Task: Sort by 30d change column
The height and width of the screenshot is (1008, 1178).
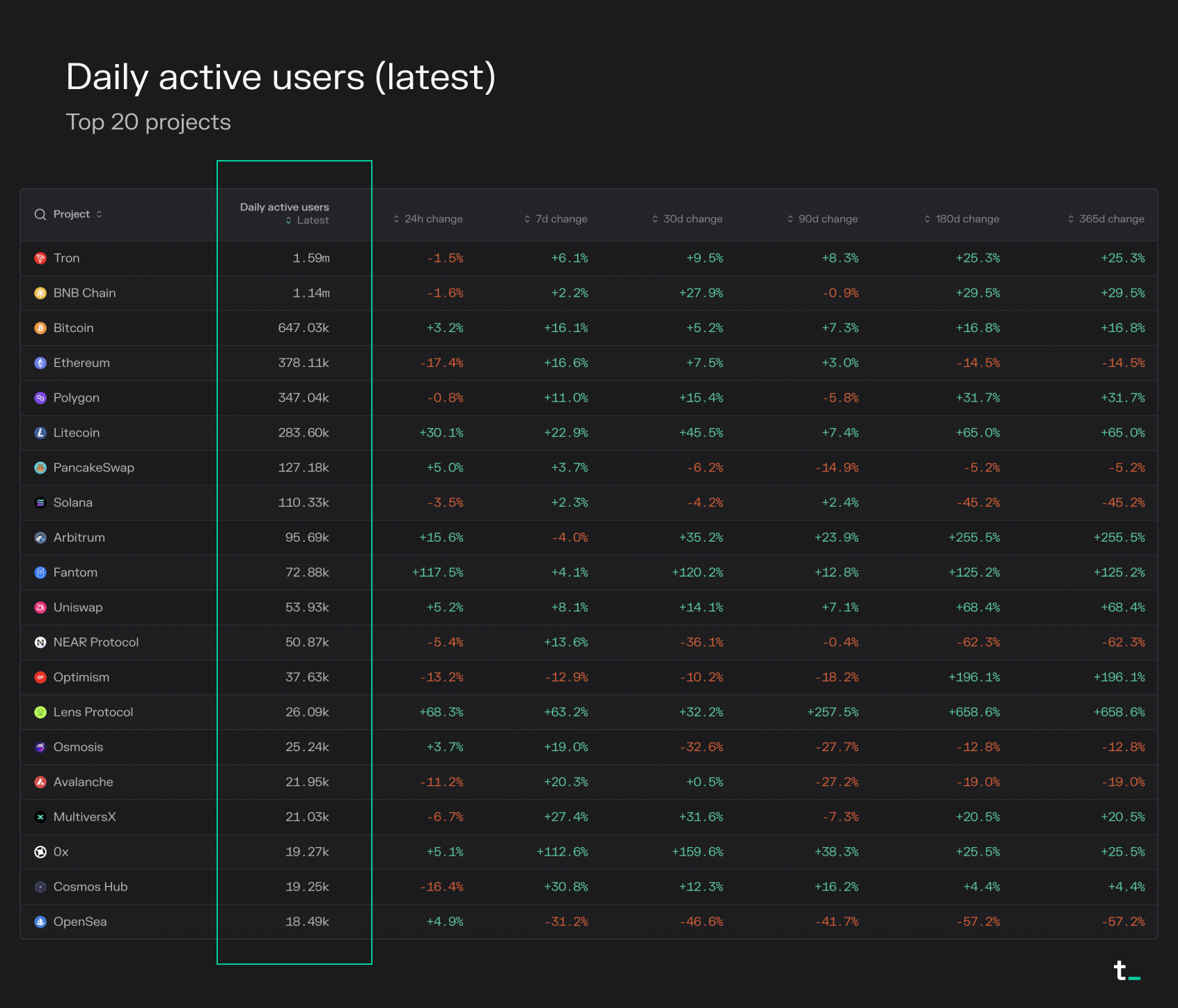Action: [687, 219]
